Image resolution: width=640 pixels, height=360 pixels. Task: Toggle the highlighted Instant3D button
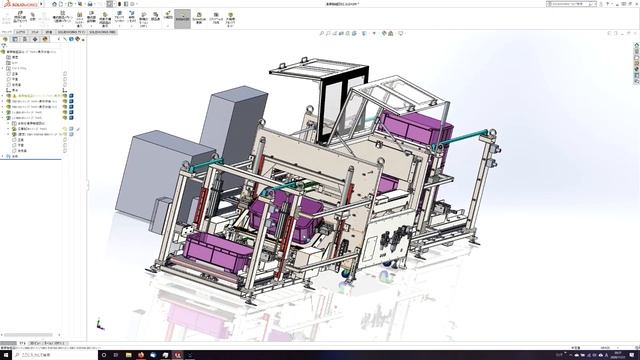(182, 19)
